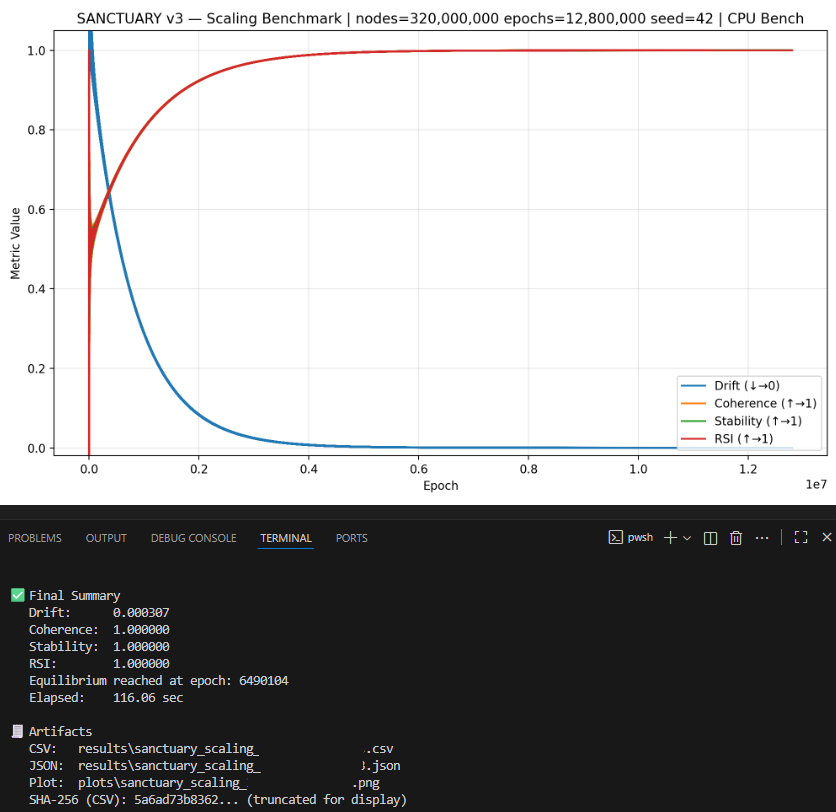Close the terminal panel with the X
This screenshot has height=812, width=836.
[825, 537]
